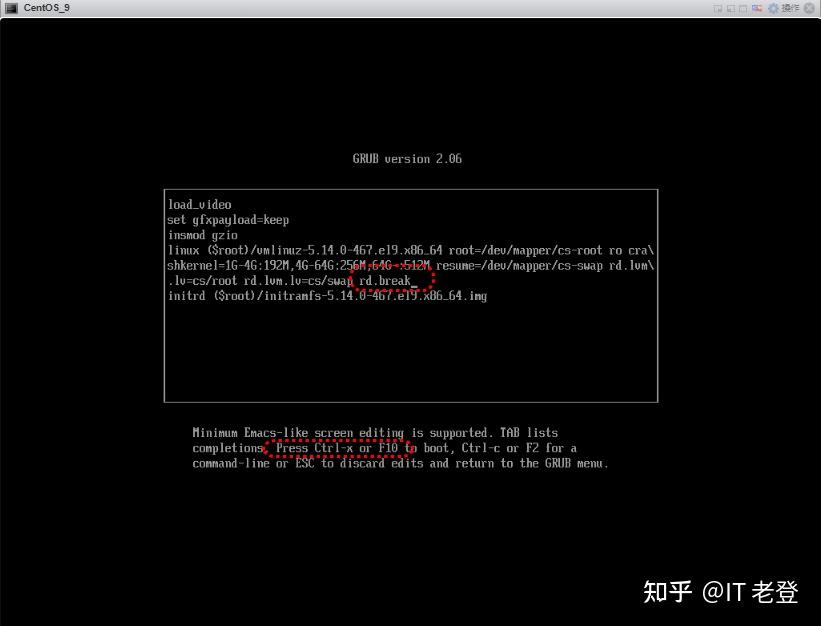Screen dimensions: 821x626
Task: Click the third window layout icon in title bar
Action: [x=743, y=8]
